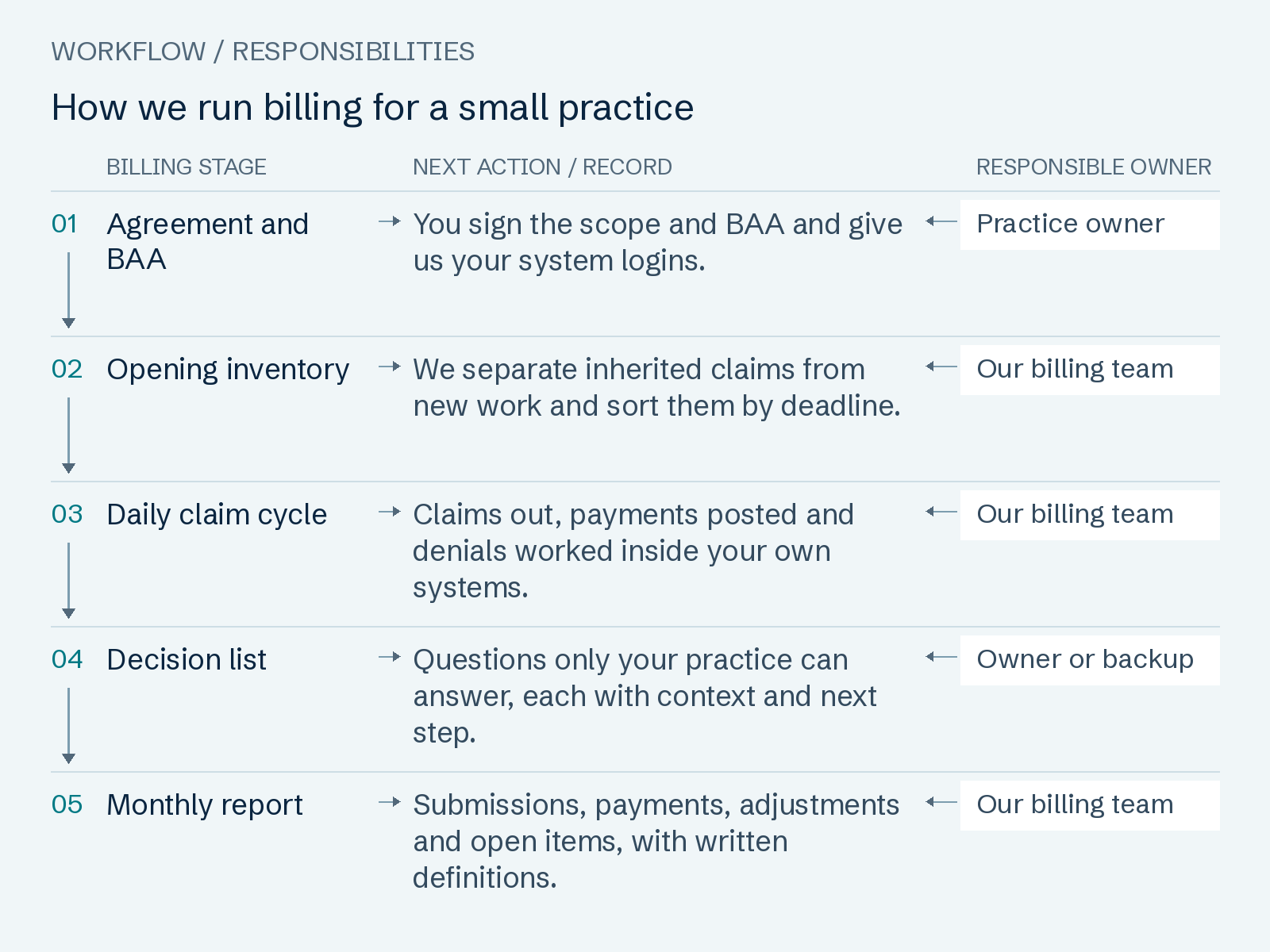This screenshot has height=952, width=1270.
Task: Click right arrow after 'Opening inventory'
Action: (390, 367)
